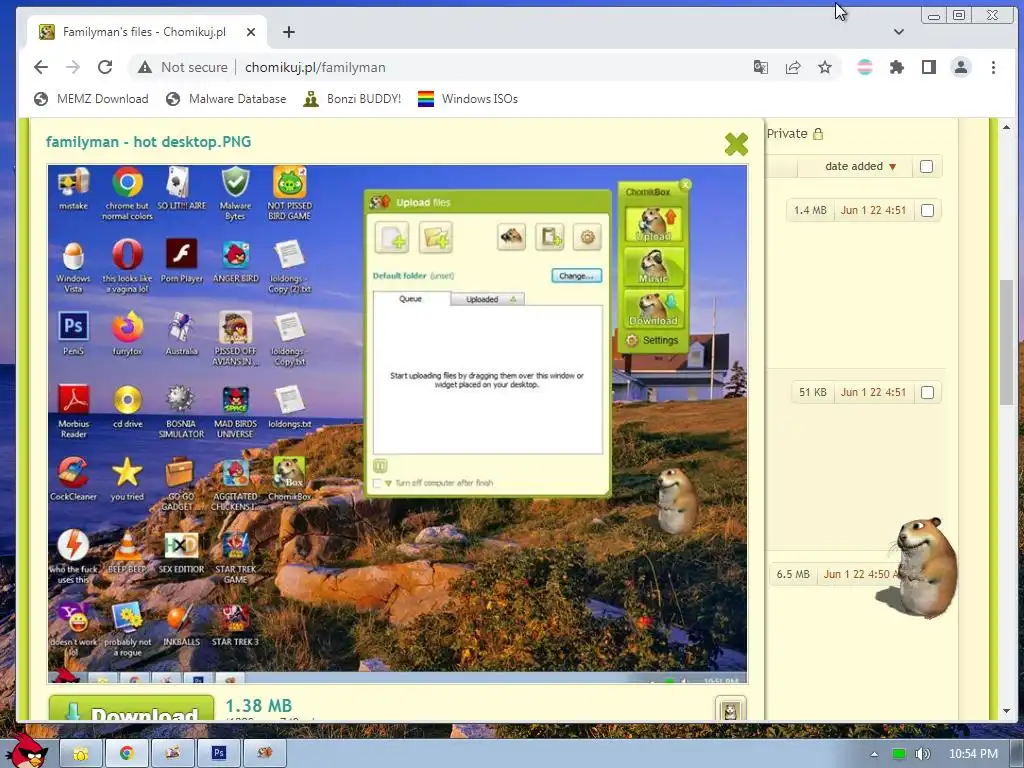
Task: Open a new browser tab
Action: pyautogui.click(x=289, y=32)
